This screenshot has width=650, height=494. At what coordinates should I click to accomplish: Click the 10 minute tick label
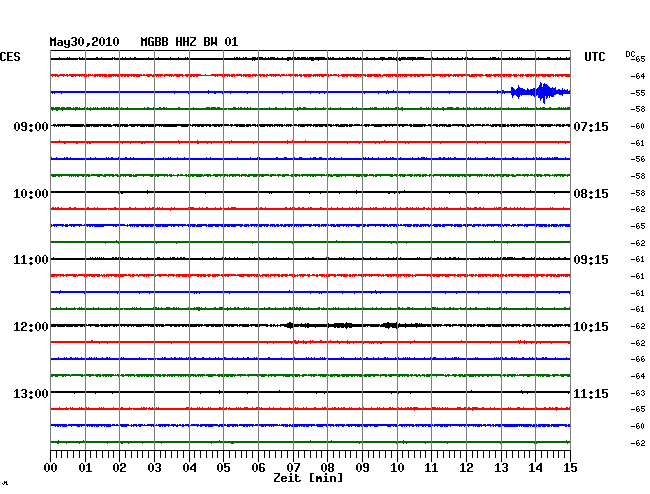pyautogui.click(x=397, y=467)
